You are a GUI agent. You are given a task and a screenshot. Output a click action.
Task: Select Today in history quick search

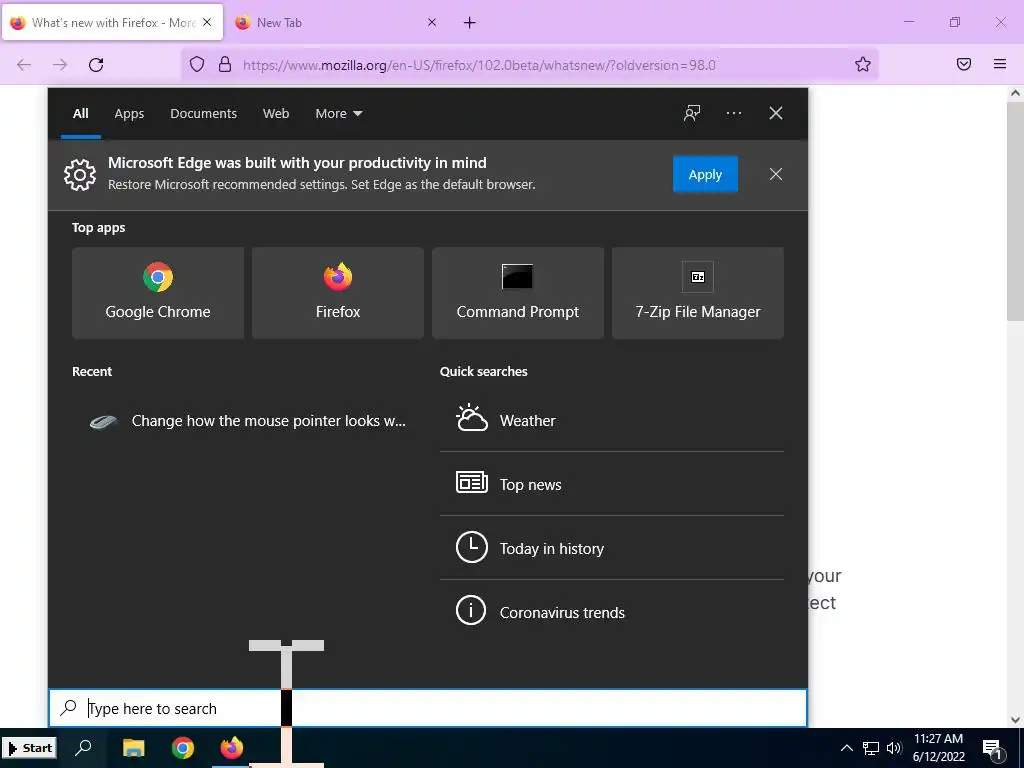pyautogui.click(x=612, y=548)
